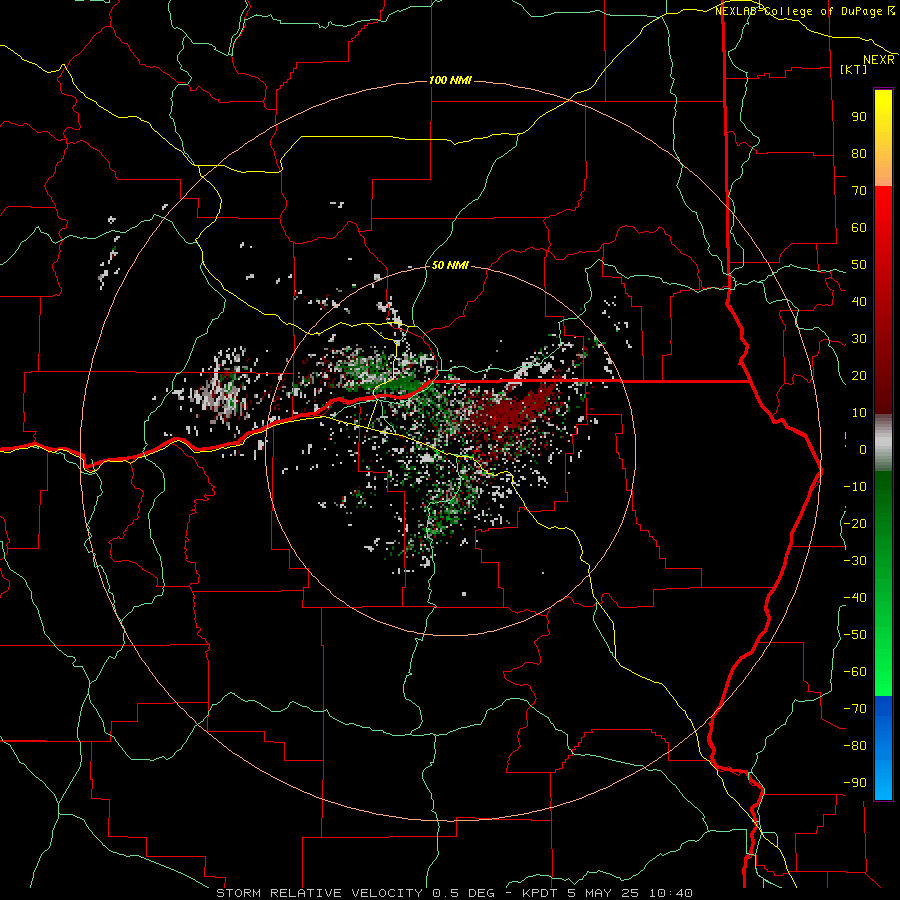The width and height of the screenshot is (900, 900).
Task: Click the 30 value on velocity scale
Action: click(x=859, y=339)
